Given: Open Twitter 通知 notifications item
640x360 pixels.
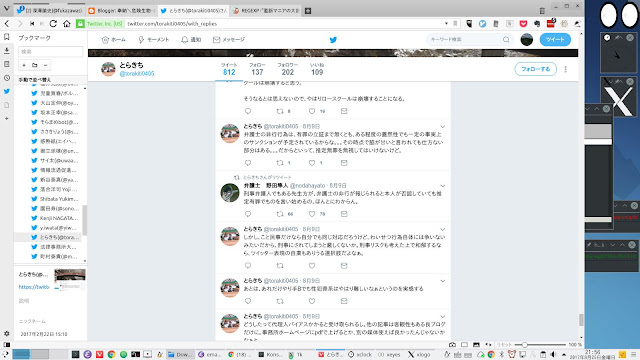Looking at the screenshot, I should point(191,40).
